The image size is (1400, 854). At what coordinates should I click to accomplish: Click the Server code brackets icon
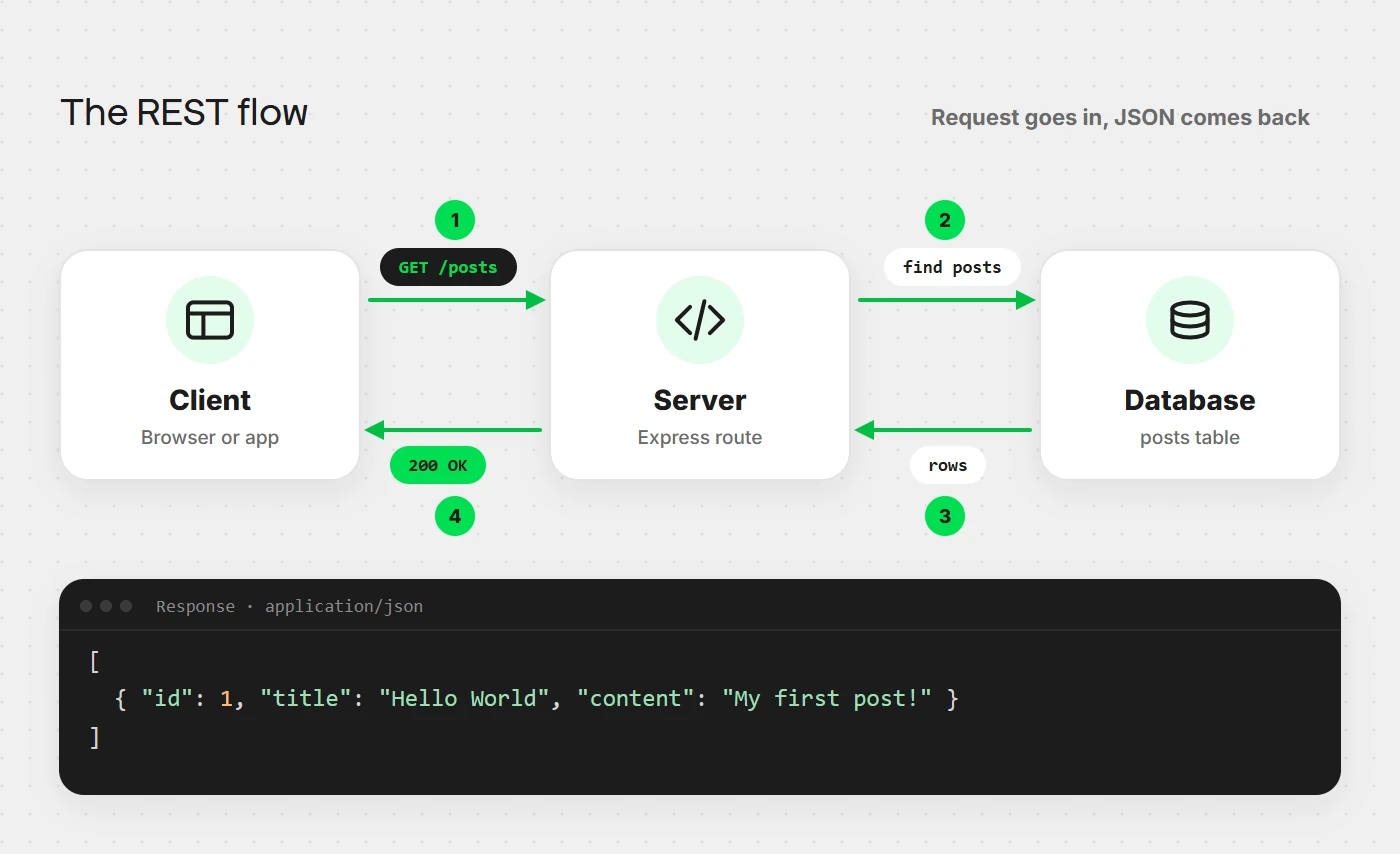click(x=700, y=320)
